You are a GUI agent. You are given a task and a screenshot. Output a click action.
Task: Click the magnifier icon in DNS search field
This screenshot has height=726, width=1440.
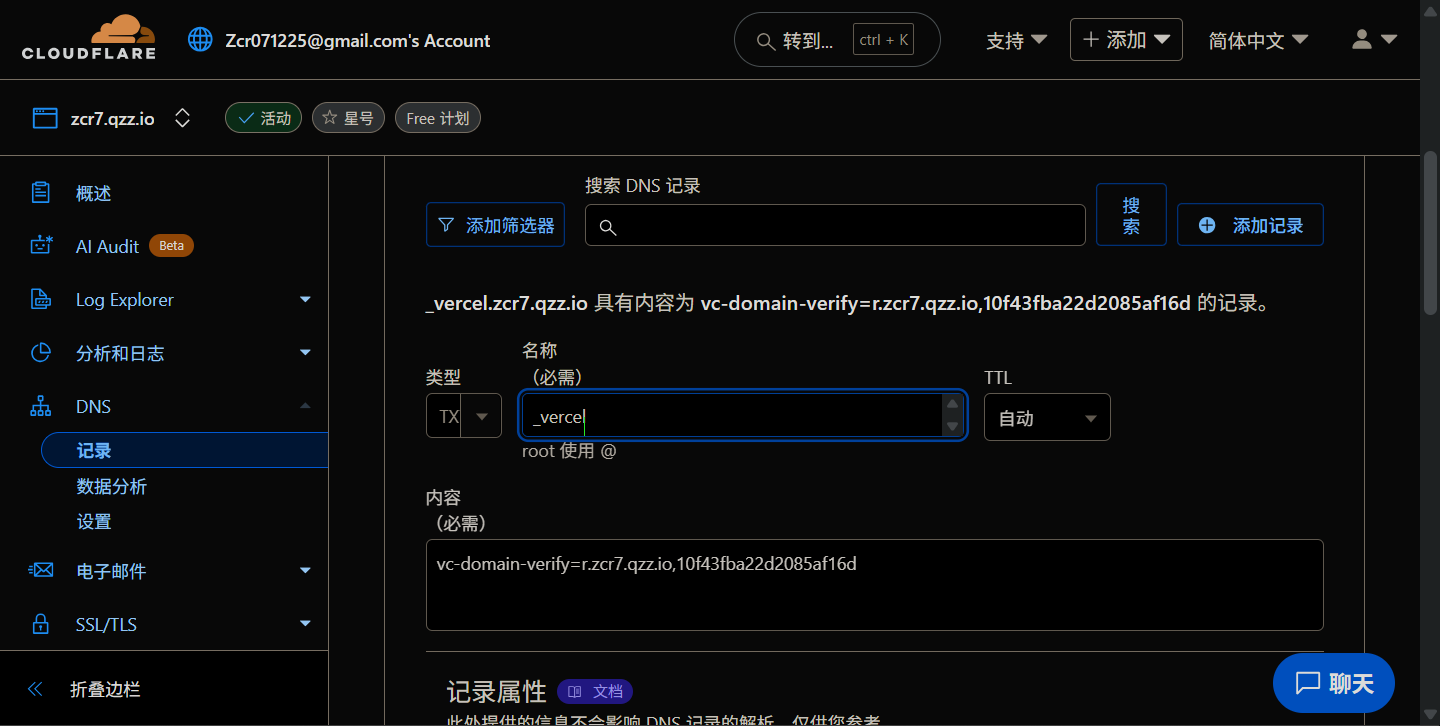point(607,227)
